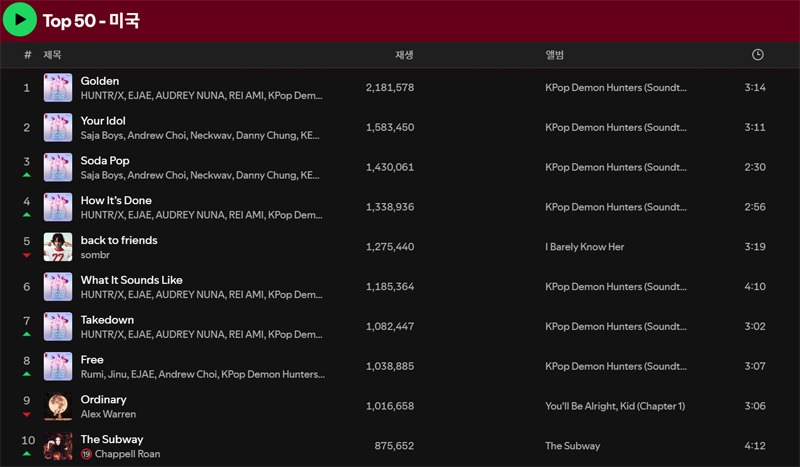Click duration 3:14 on Golden row
Image resolution: width=800 pixels, height=467 pixels.
755,87
